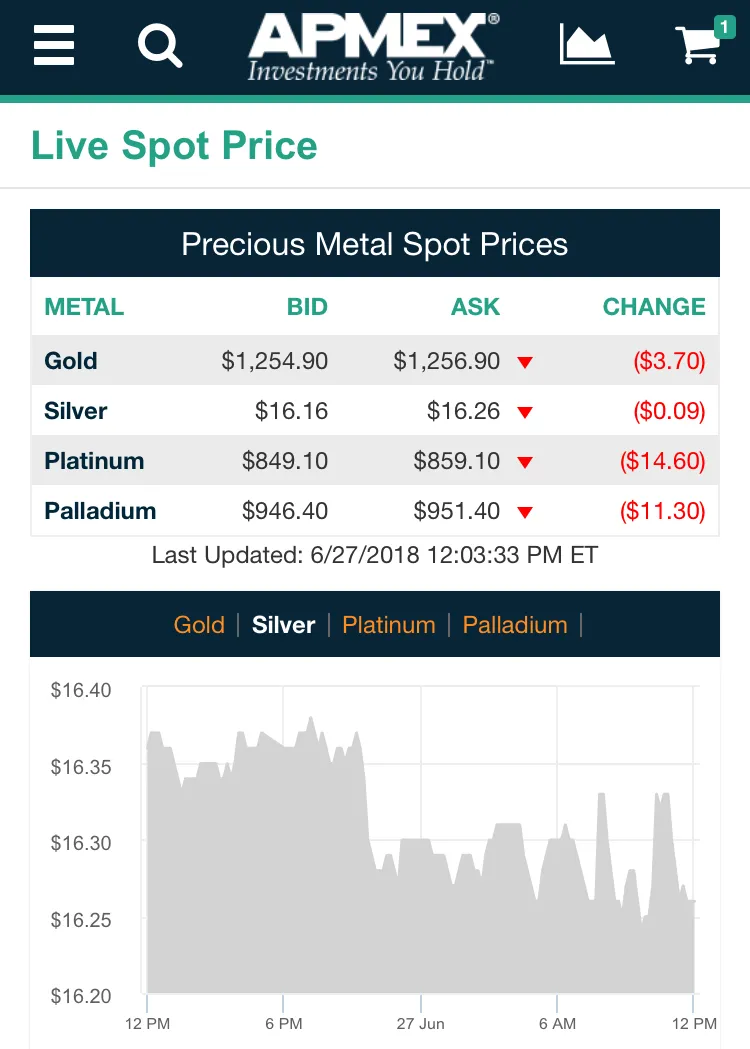Select the Gold row in price table
The height and width of the screenshot is (1049, 750).
(x=375, y=361)
